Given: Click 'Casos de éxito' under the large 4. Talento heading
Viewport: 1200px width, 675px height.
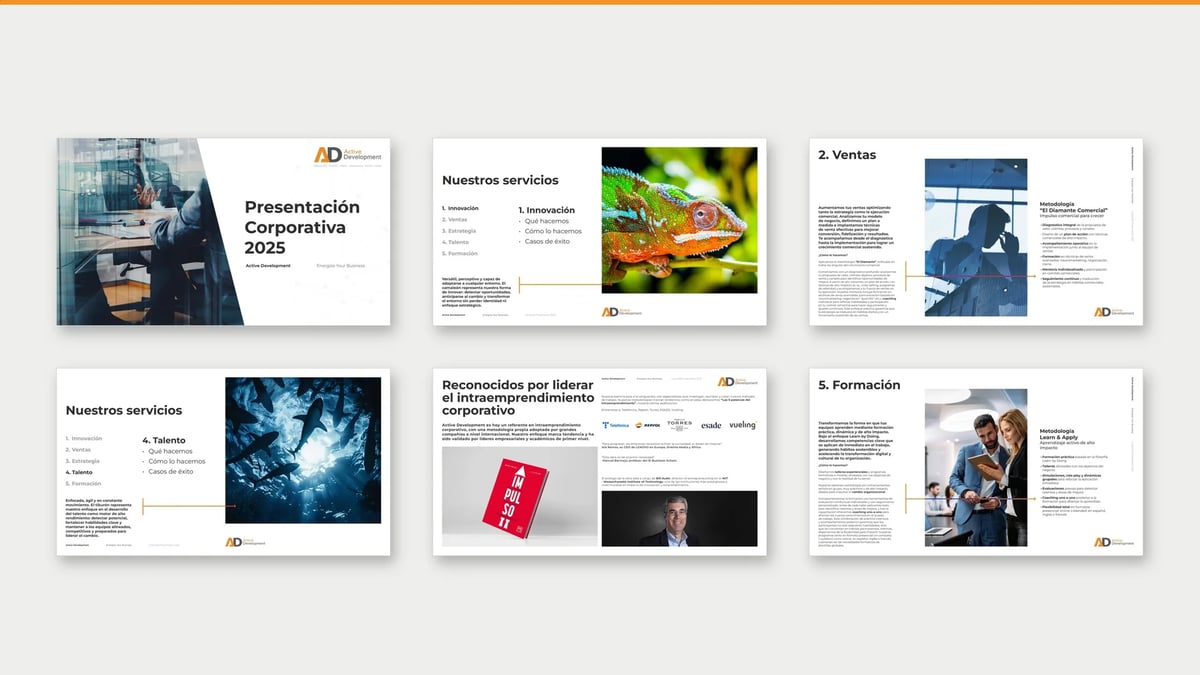Looking at the screenshot, I should pyautogui.click(x=171, y=472).
